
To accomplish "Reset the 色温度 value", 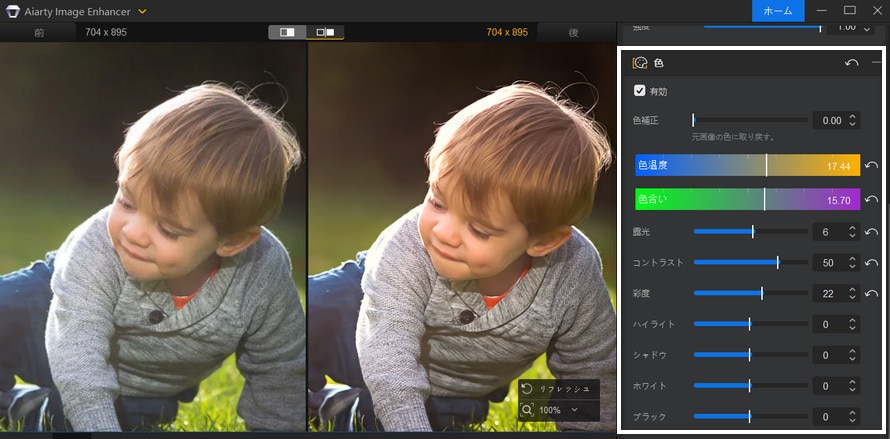I will point(872,166).
